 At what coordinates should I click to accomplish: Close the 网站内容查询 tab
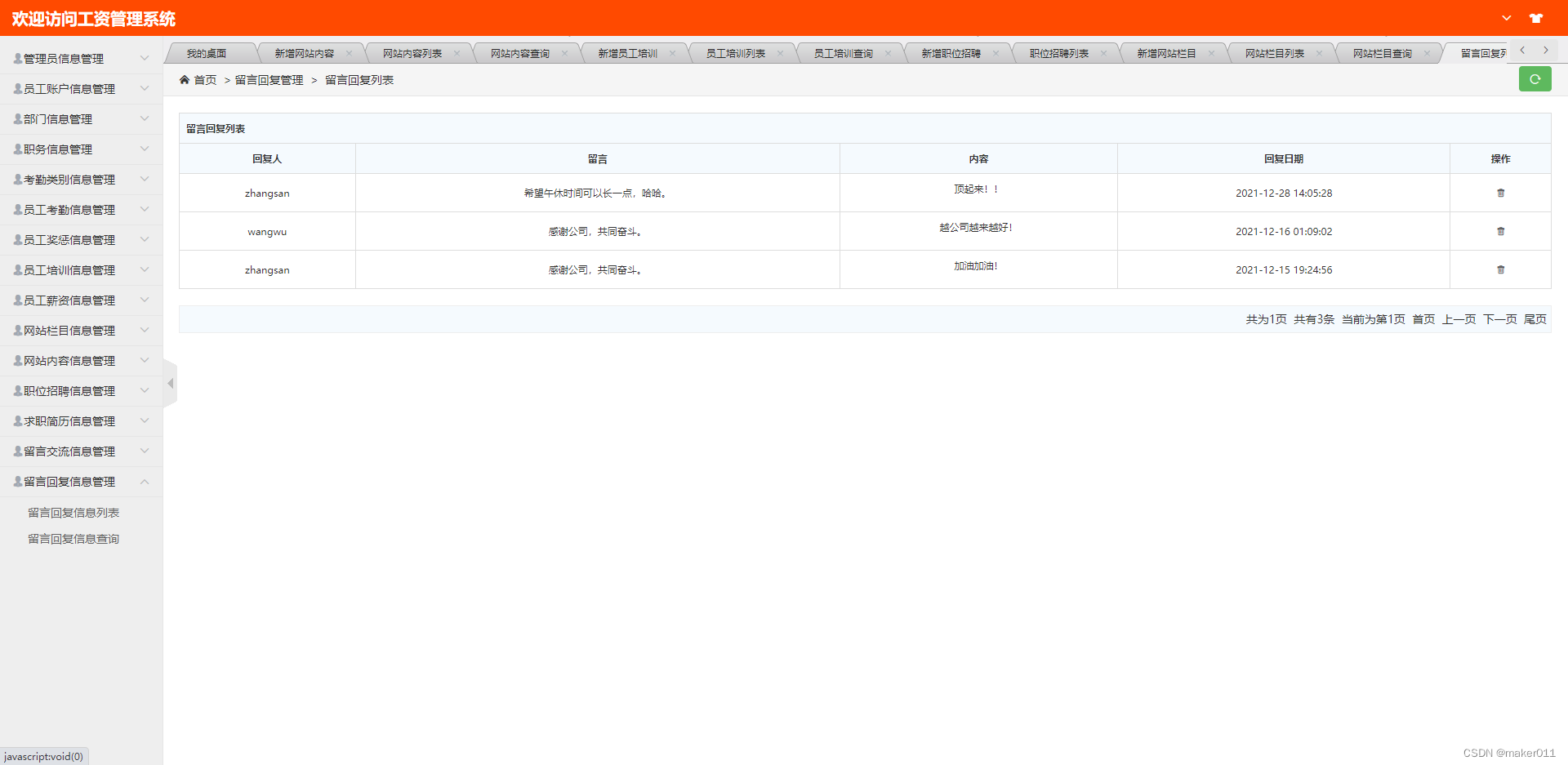pyautogui.click(x=564, y=53)
